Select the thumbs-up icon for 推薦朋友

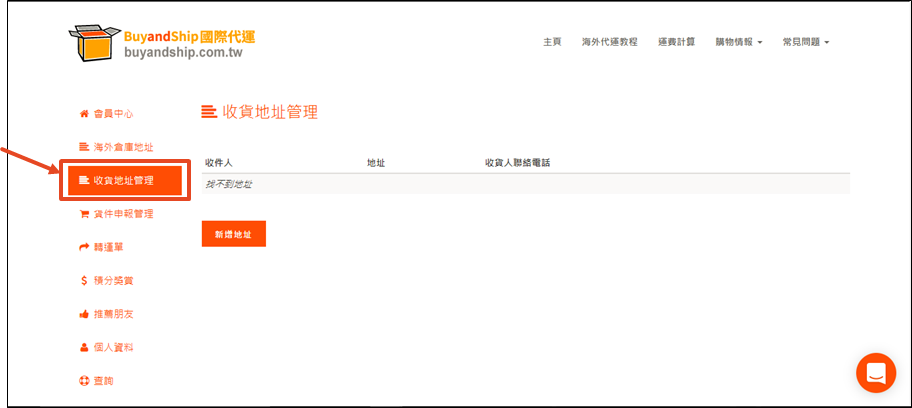coord(84,314)
